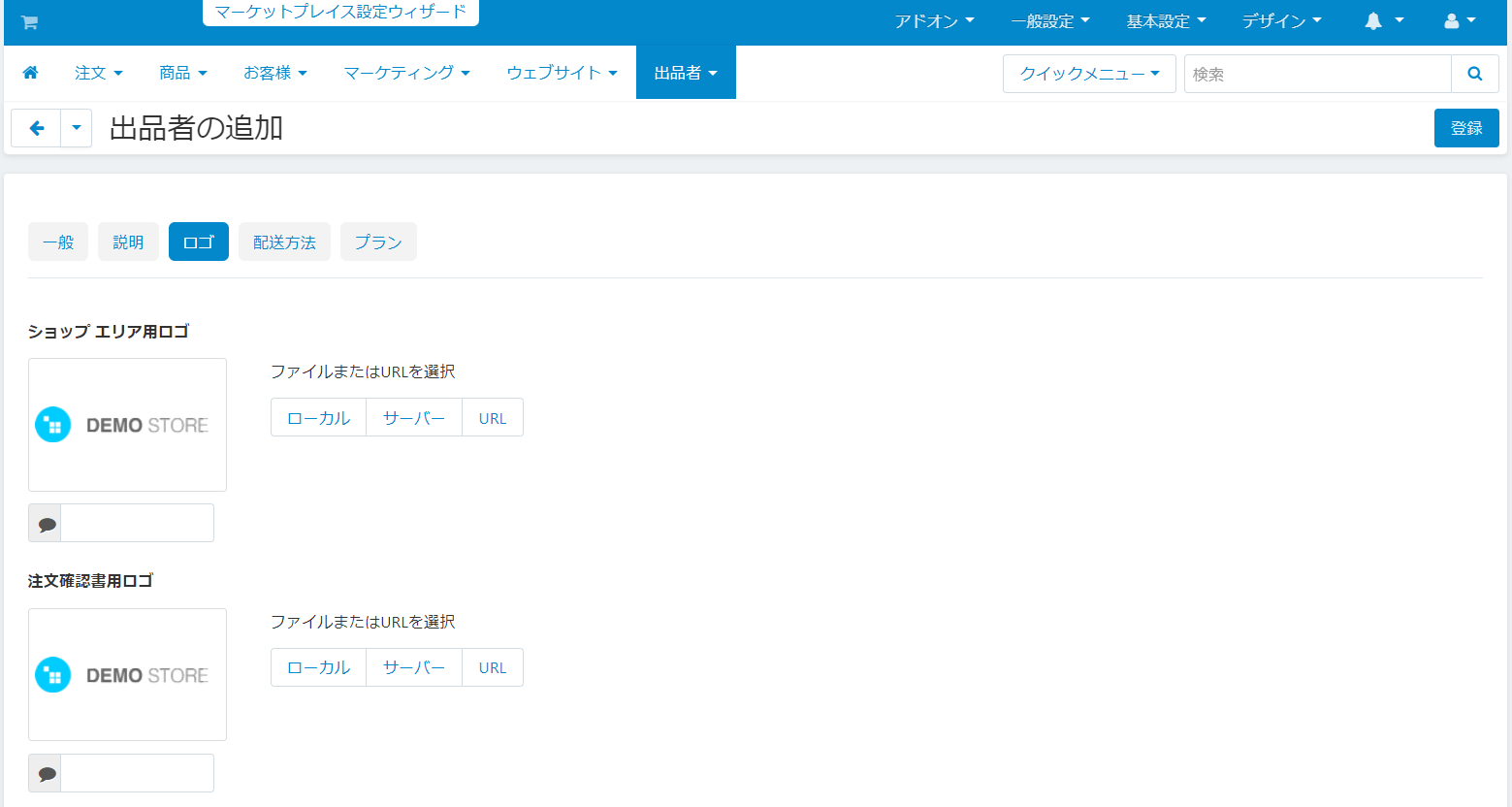Image resolution: width=1512 pixels, height=807 pixels.
Task: Click the search magnifier button
Action: [x=1474, y=74]
